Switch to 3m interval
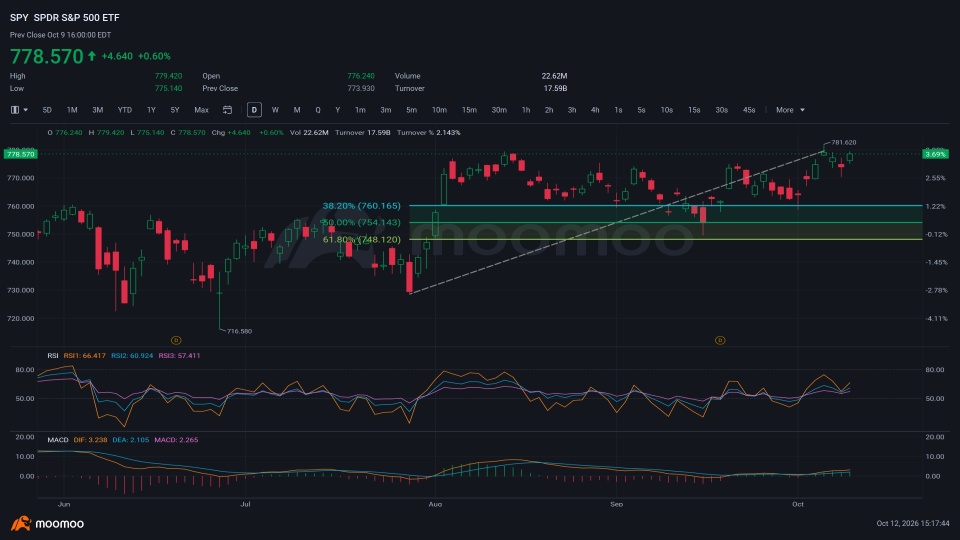Screen dimensions: 960x540 (x=386, y=110)
